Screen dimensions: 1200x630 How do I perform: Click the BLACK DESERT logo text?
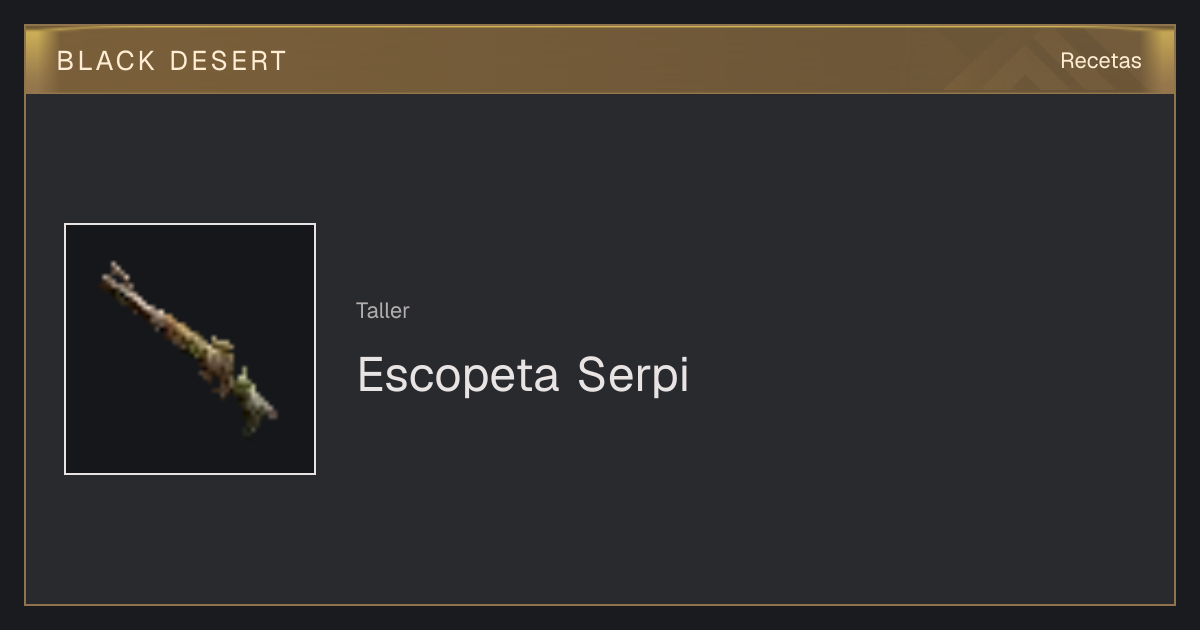coord(171,60)
